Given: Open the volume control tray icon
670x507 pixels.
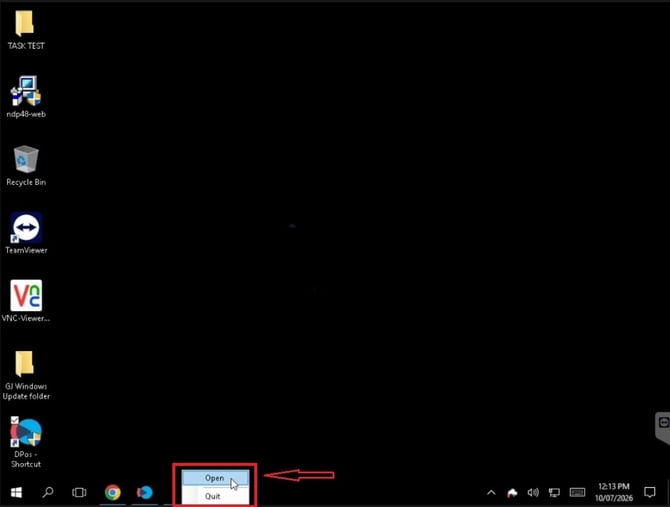Looking at the screenshot, I should coord(533,493).
